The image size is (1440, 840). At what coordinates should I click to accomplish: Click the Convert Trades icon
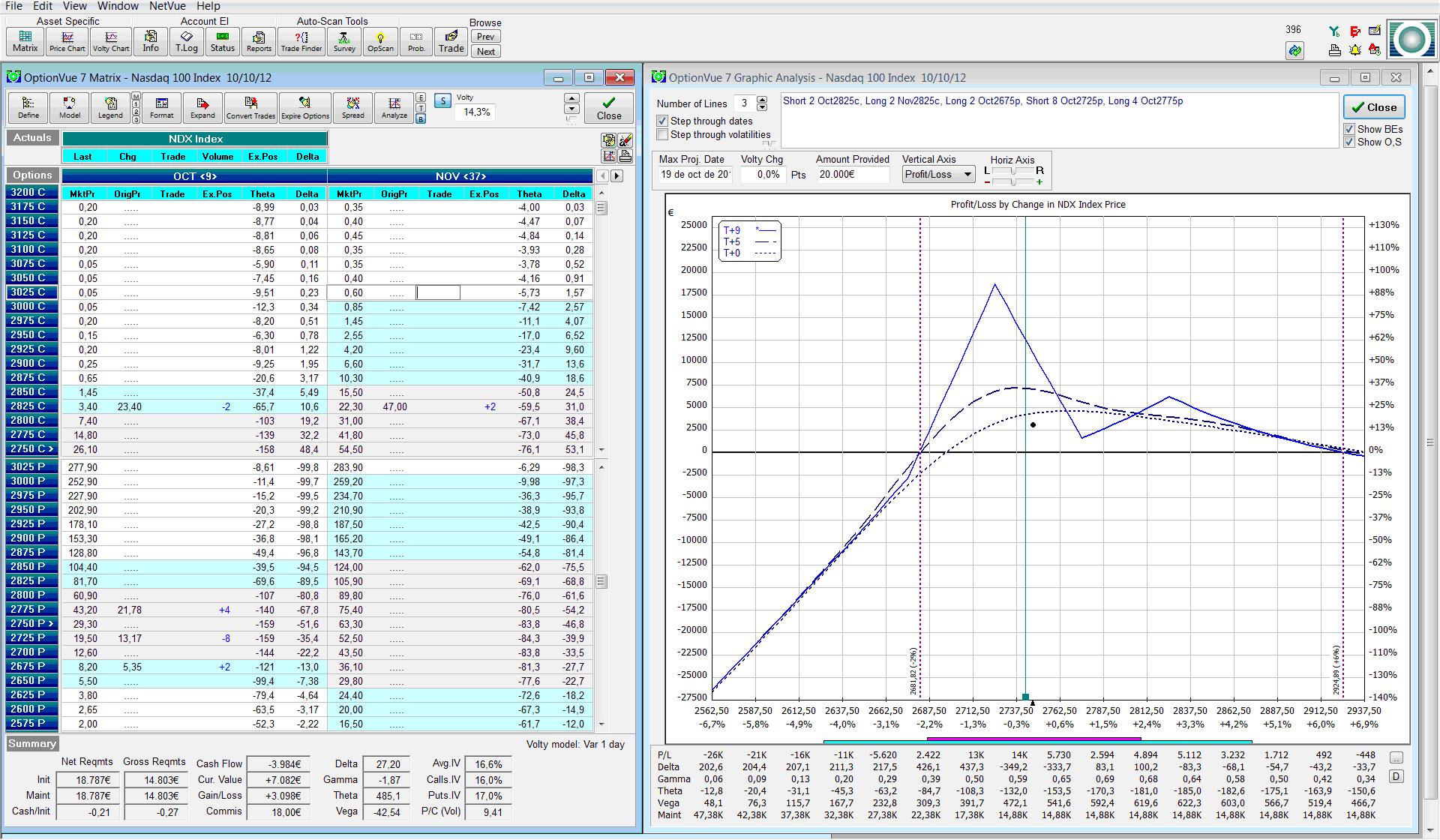coord(250,108)
